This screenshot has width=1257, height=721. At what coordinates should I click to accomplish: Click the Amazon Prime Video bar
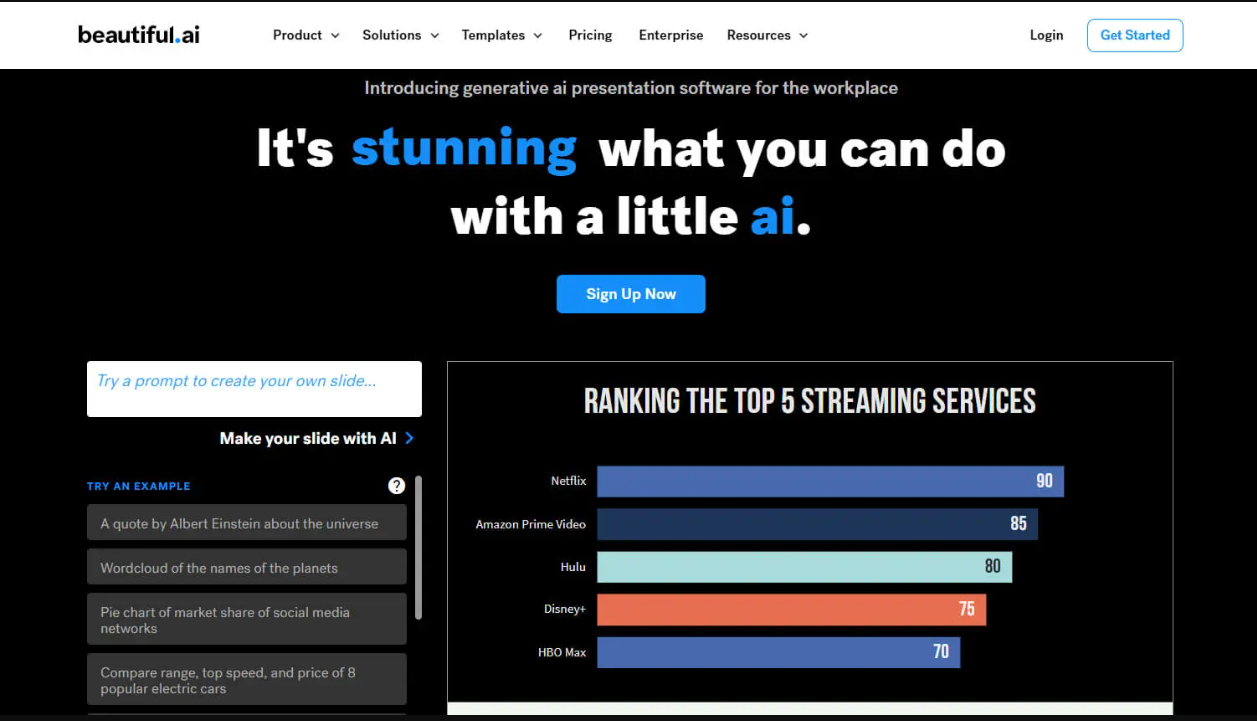click(817, 524)
